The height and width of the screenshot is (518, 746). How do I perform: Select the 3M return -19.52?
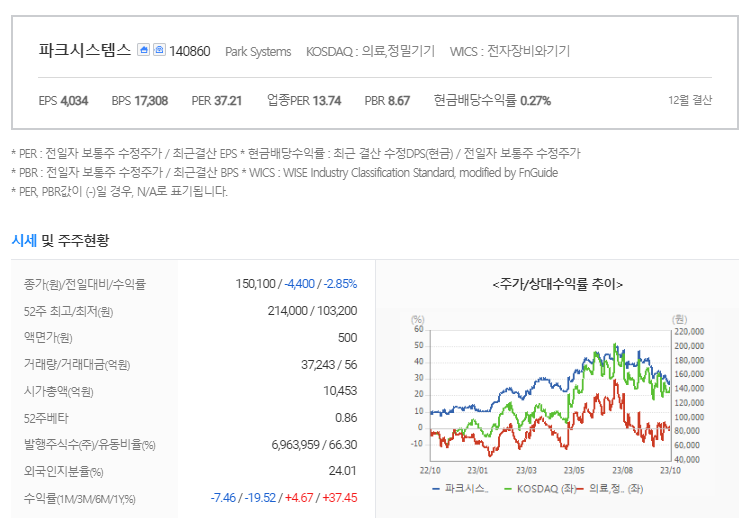tap(260, 498)
